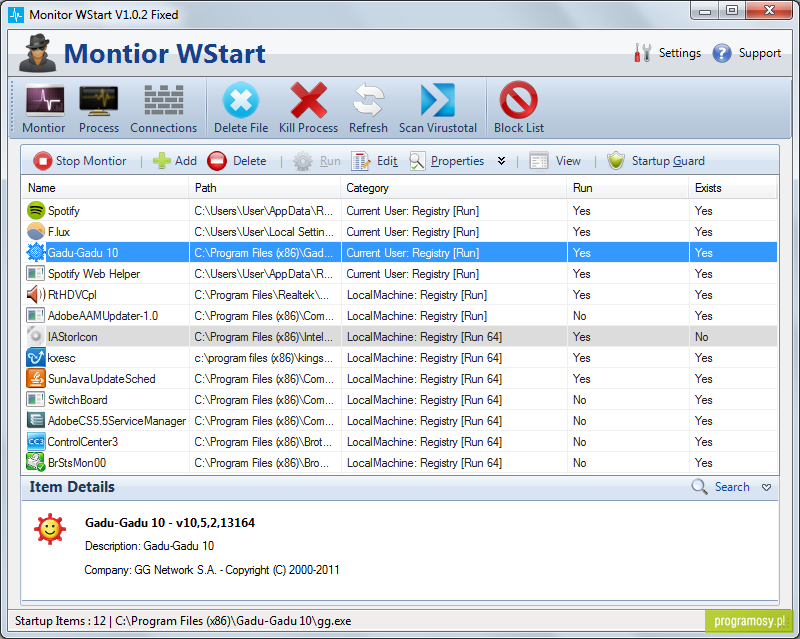Click the Delete File tool

(241, 109)
